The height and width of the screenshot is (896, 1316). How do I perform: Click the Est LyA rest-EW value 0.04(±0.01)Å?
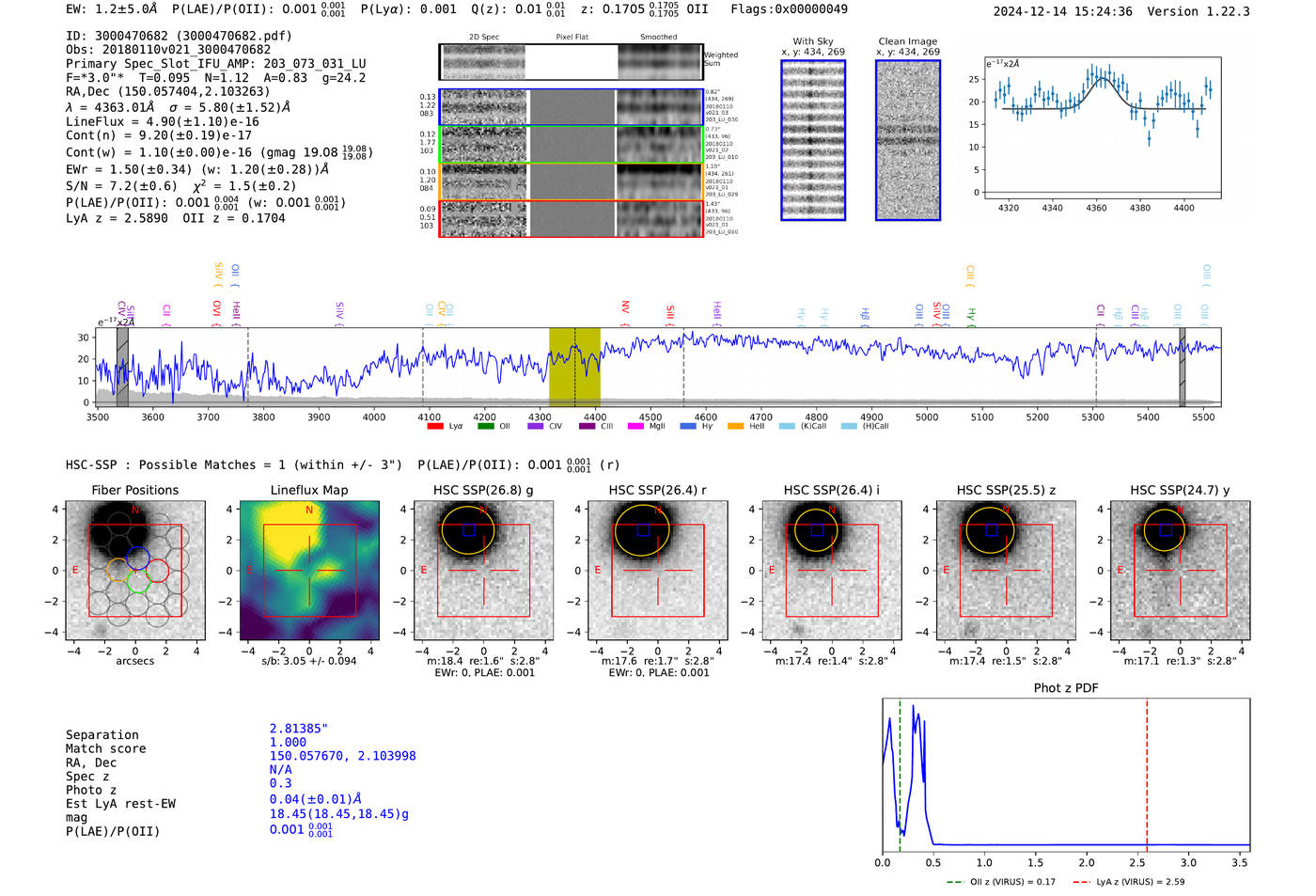[316, 798]
